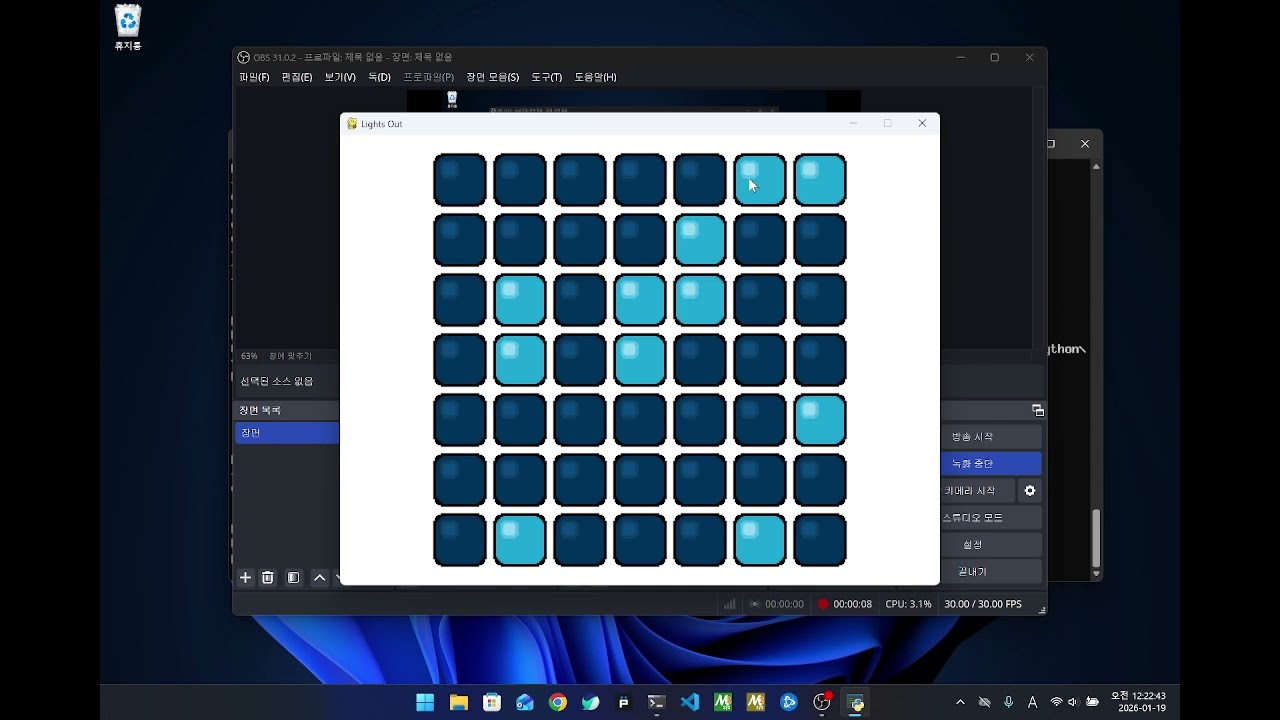This screenshot has height=720, width=1280.
Task: Open Visual Studio Code from the taskbar
Action: coord(690,702)
